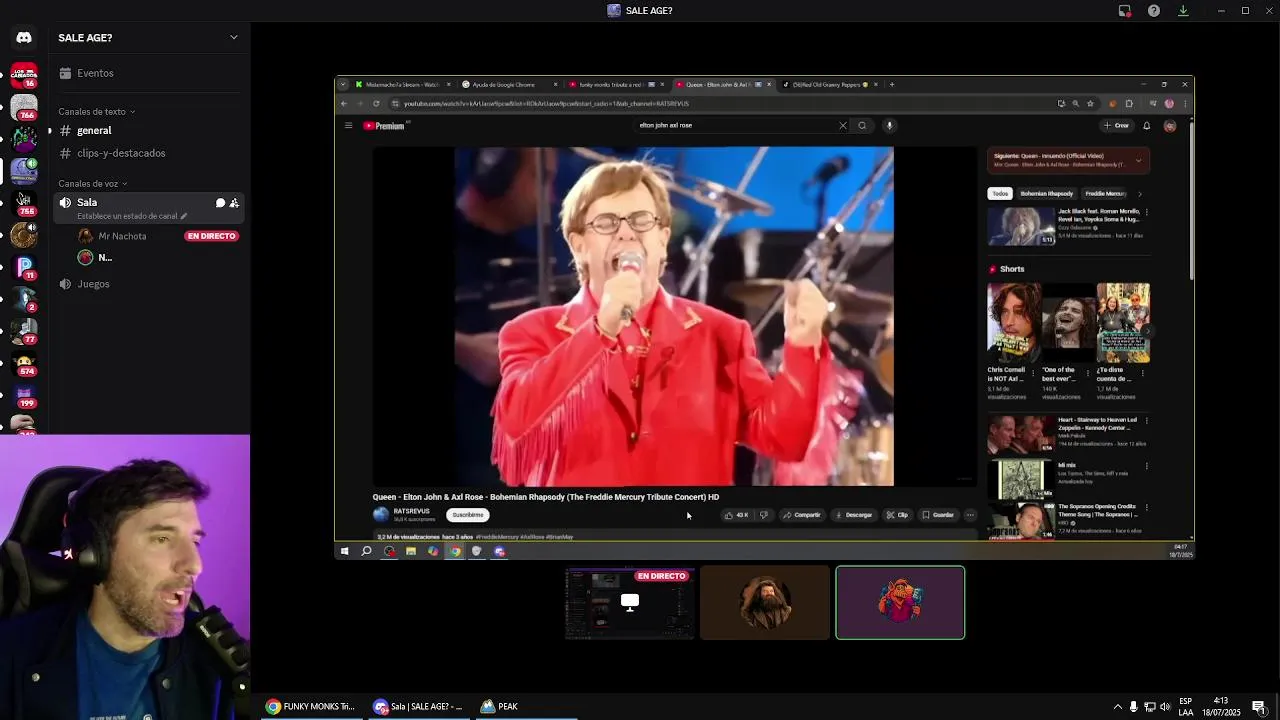Click the Guardar button
This screenshot has height=720, width=1280.
tap(938, 515)
